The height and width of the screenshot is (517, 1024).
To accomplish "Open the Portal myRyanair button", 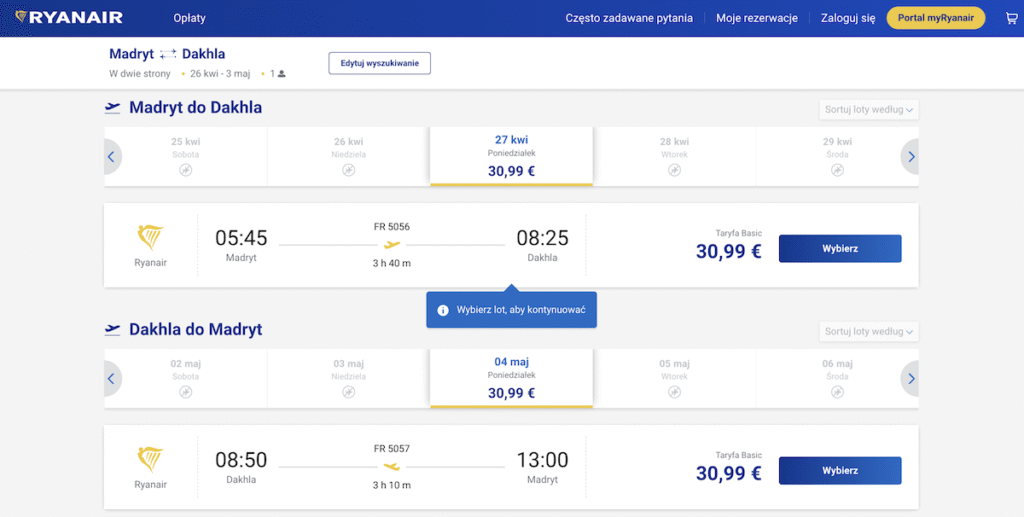I will tap(935, 18).
